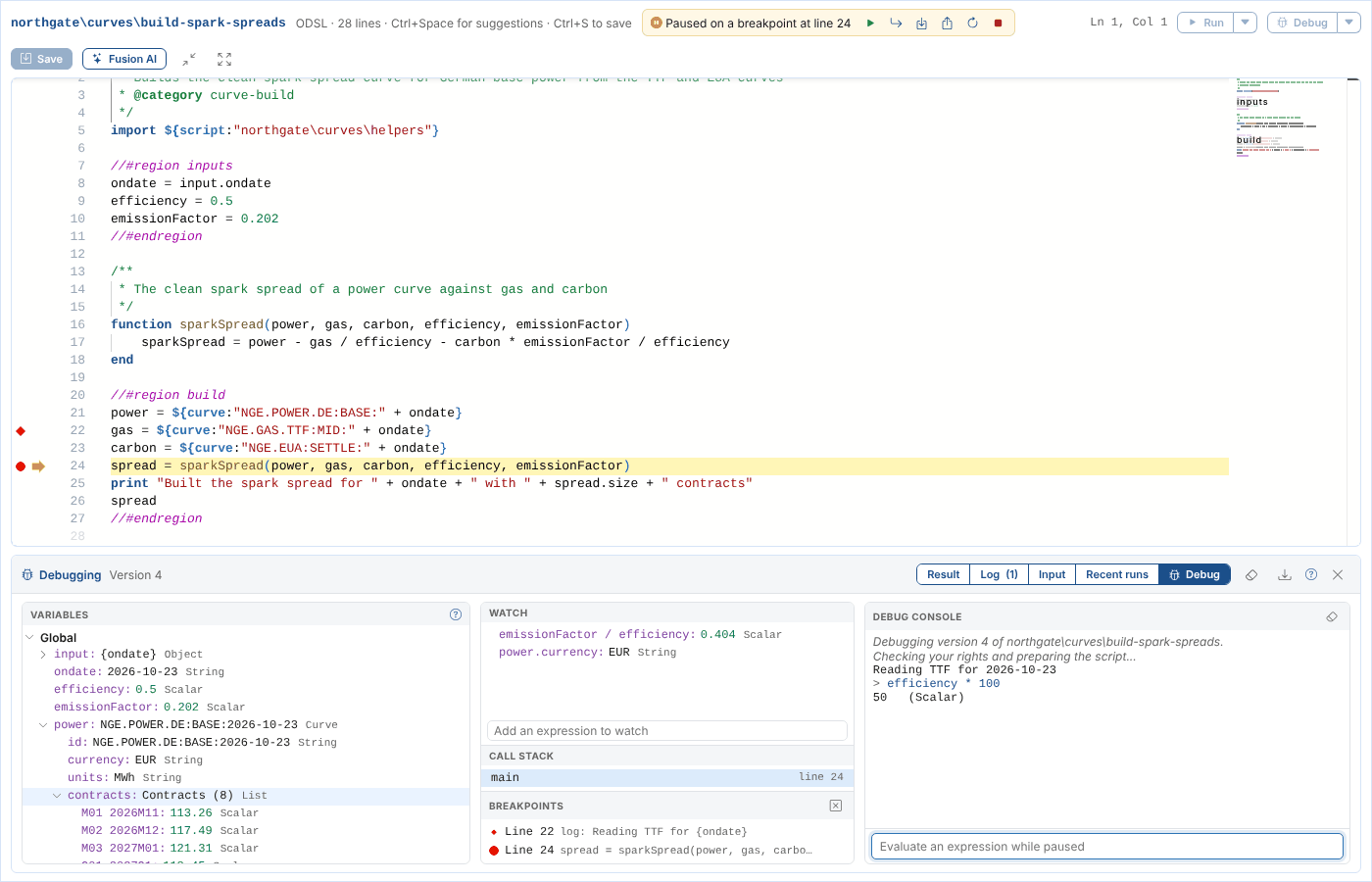Viewport: 1372px width, 882px height.
Task: Step out of the current function
Action: pyautogui.click(x=947, y=23)
